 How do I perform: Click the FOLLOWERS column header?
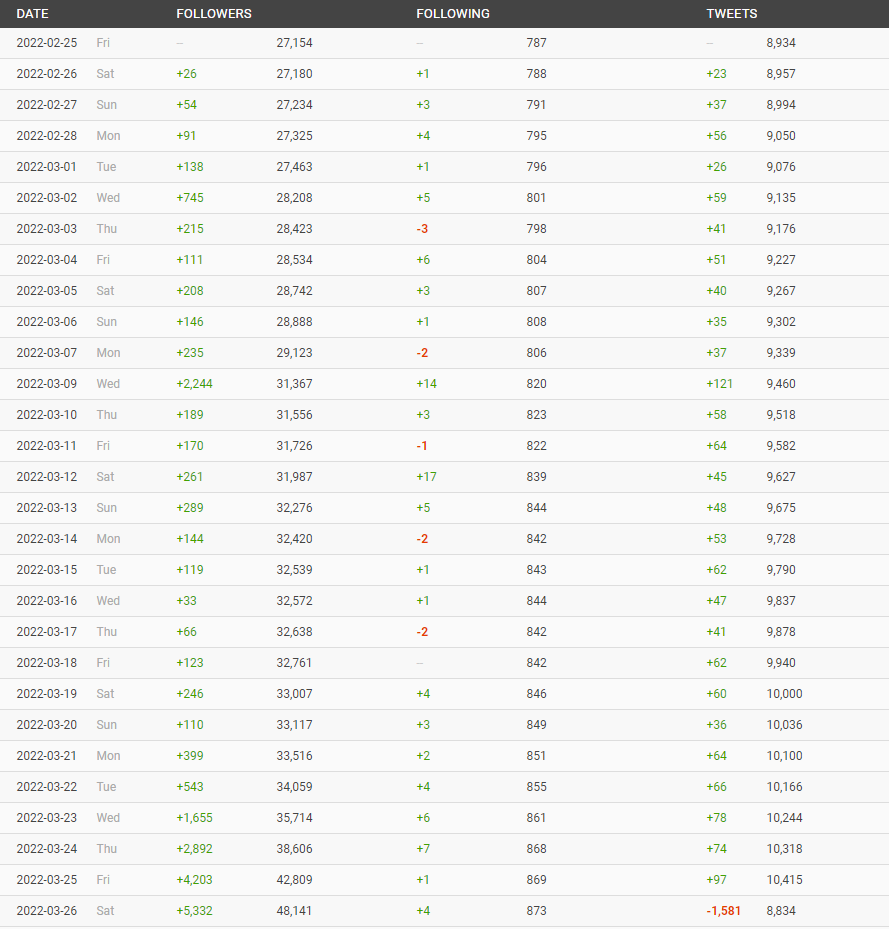pos(214,14)
